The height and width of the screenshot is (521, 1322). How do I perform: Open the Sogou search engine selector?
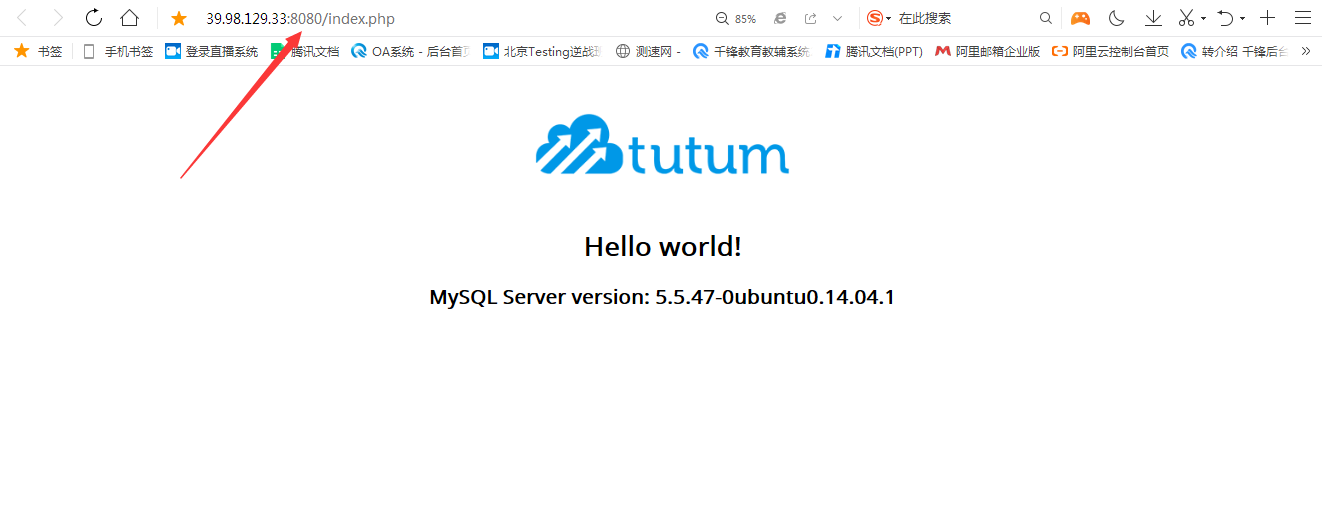[878, 19]
